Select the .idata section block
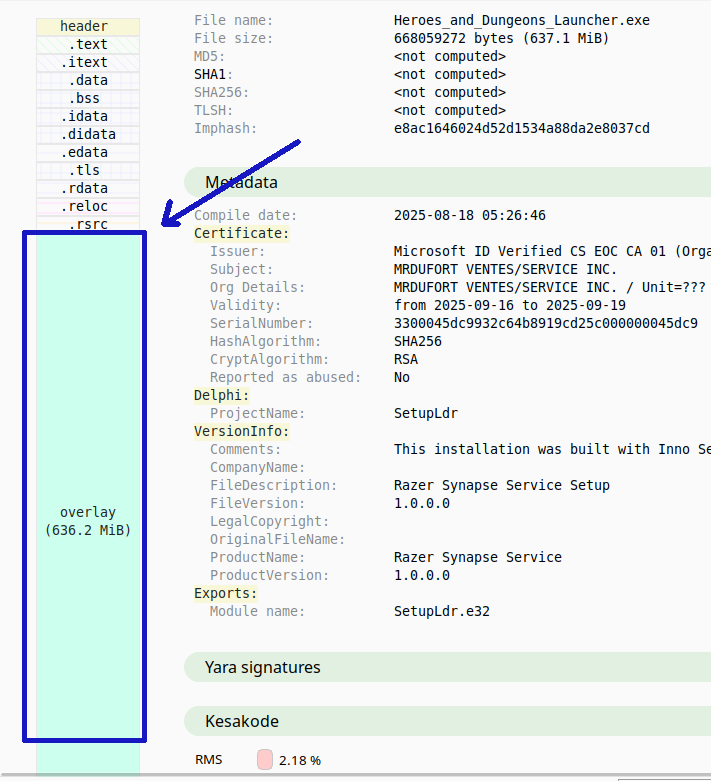This screenshot has width=711, height=781. [x=88, y=116]
